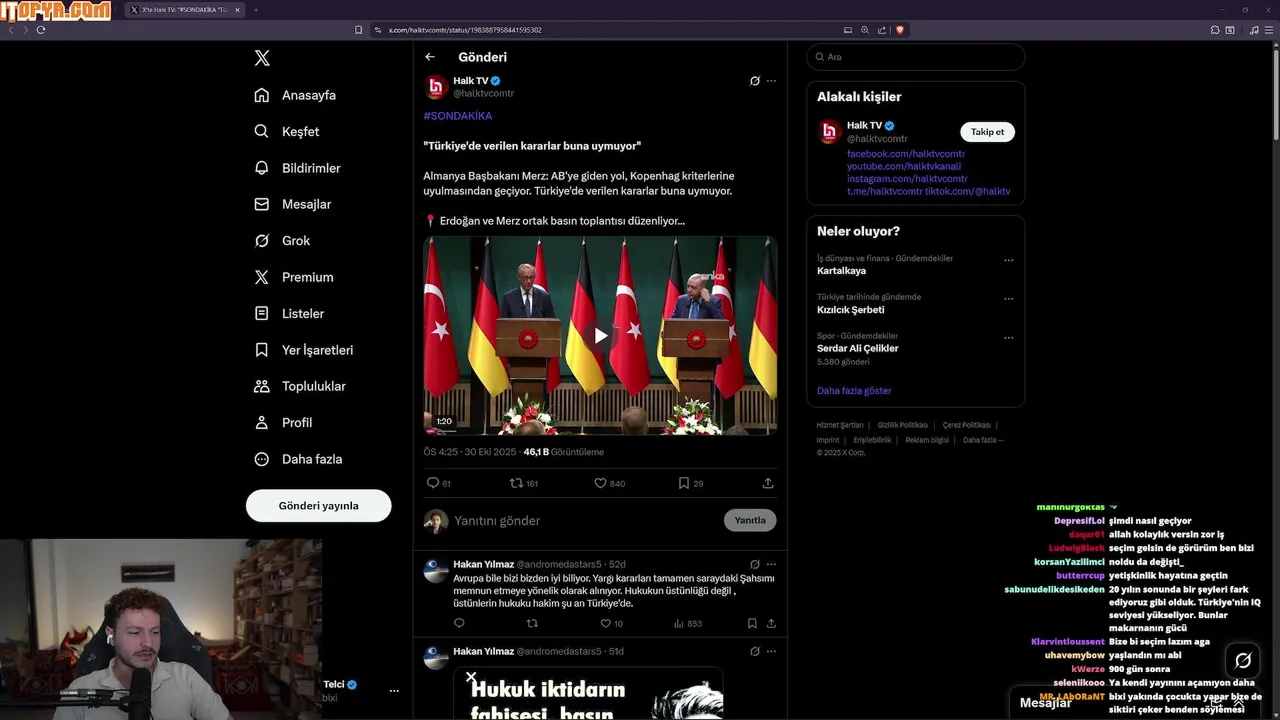This screenshot has width=1280, height=720.
Task: Share first Hakan Yılmaz comment
Action: click(x=771, y=623)
